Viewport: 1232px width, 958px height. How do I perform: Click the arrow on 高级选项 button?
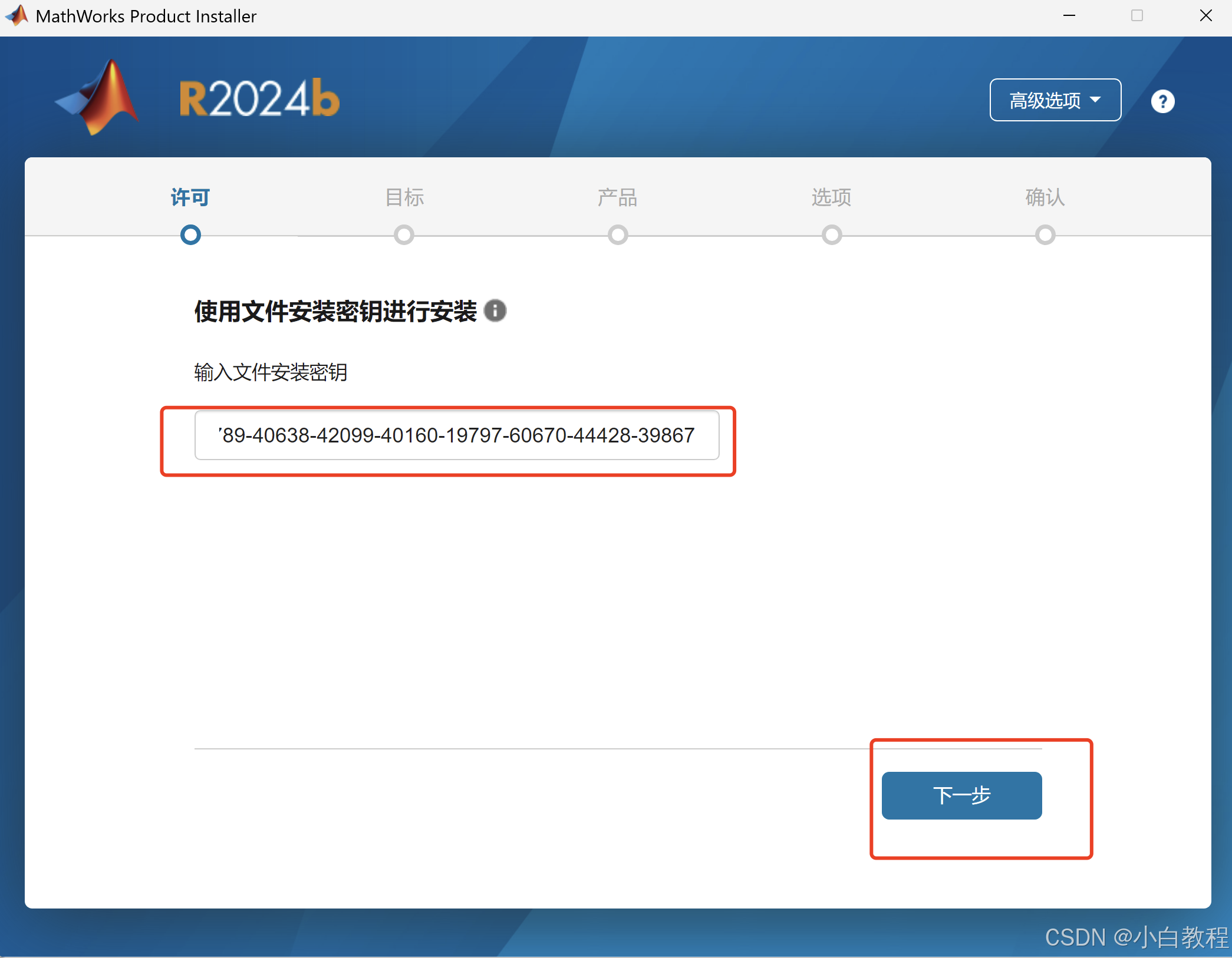1095,100
